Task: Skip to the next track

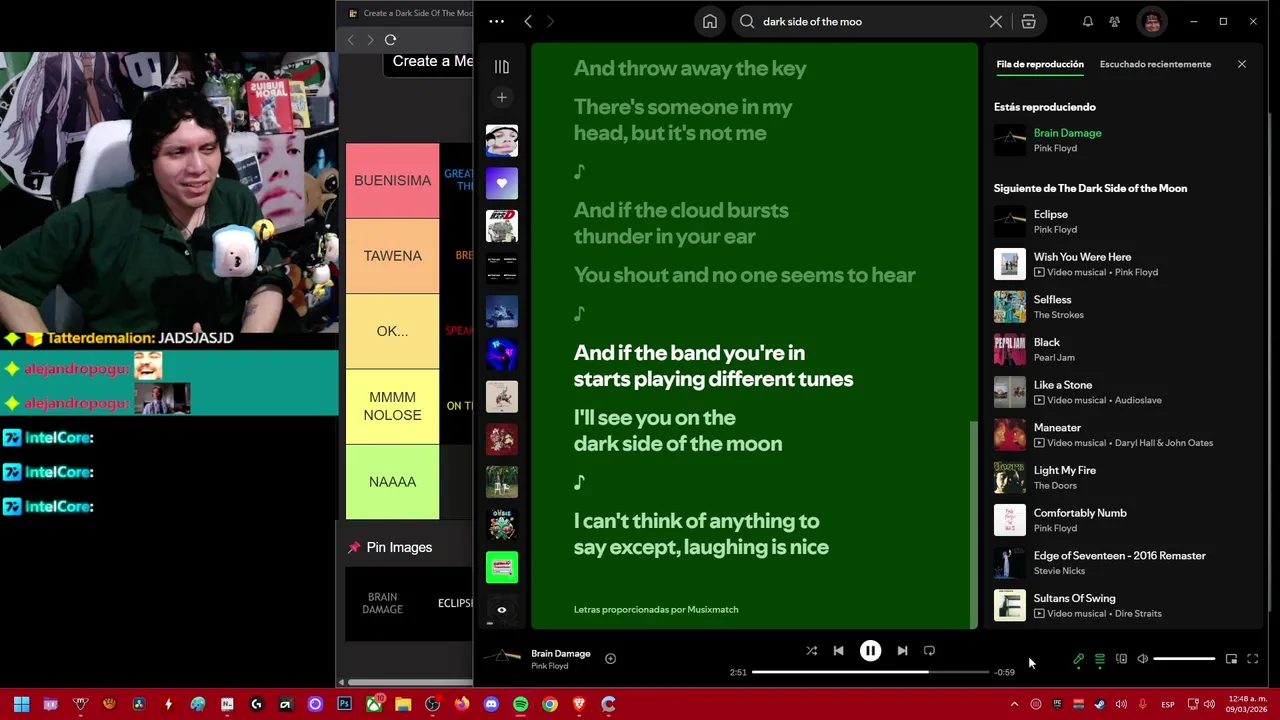Action: click(902, 651)
